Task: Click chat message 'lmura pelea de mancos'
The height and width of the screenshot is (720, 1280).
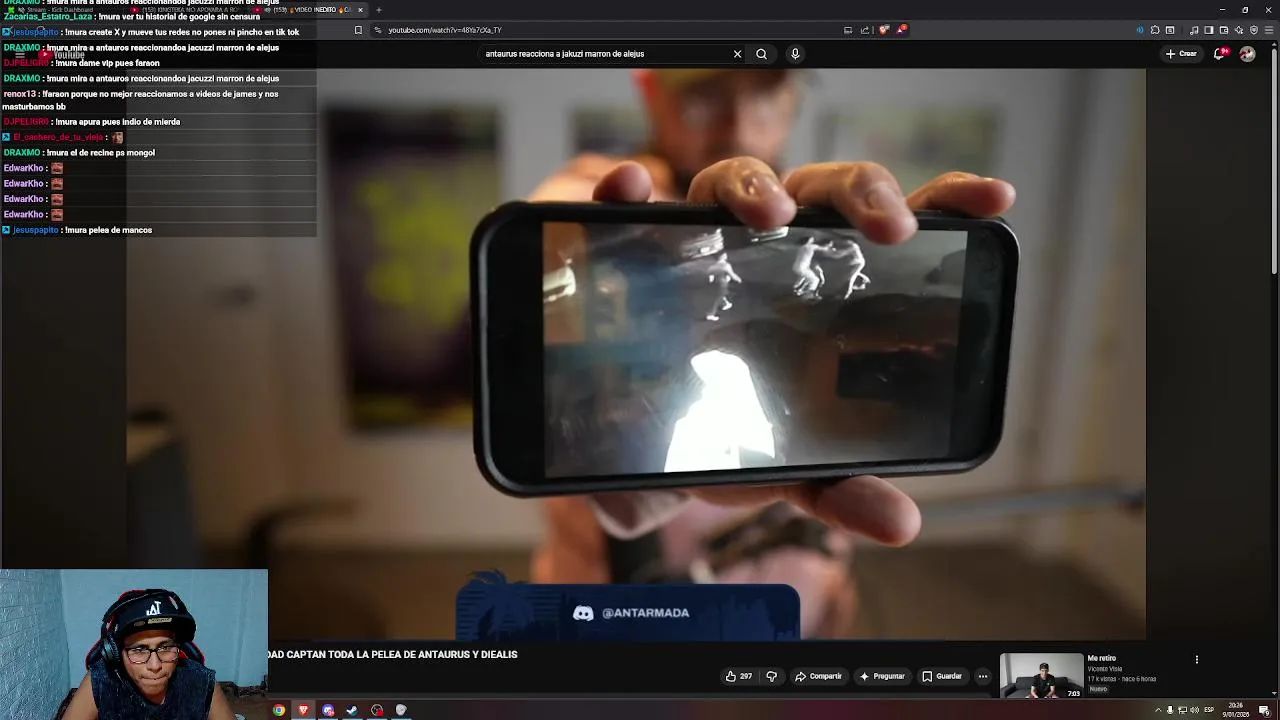Action: 107,230
